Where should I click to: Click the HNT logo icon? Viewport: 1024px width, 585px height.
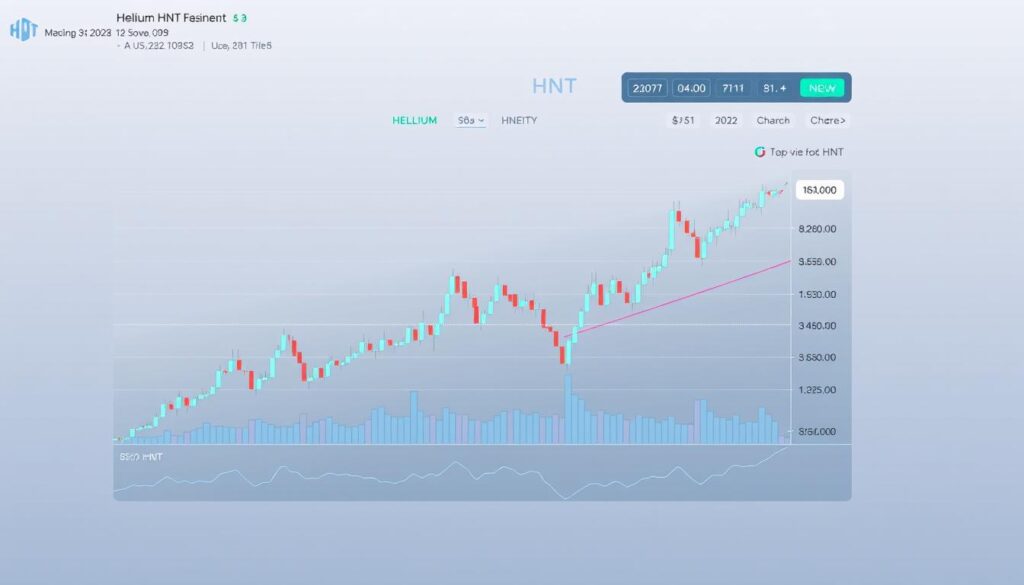click(x=24, y=30)
